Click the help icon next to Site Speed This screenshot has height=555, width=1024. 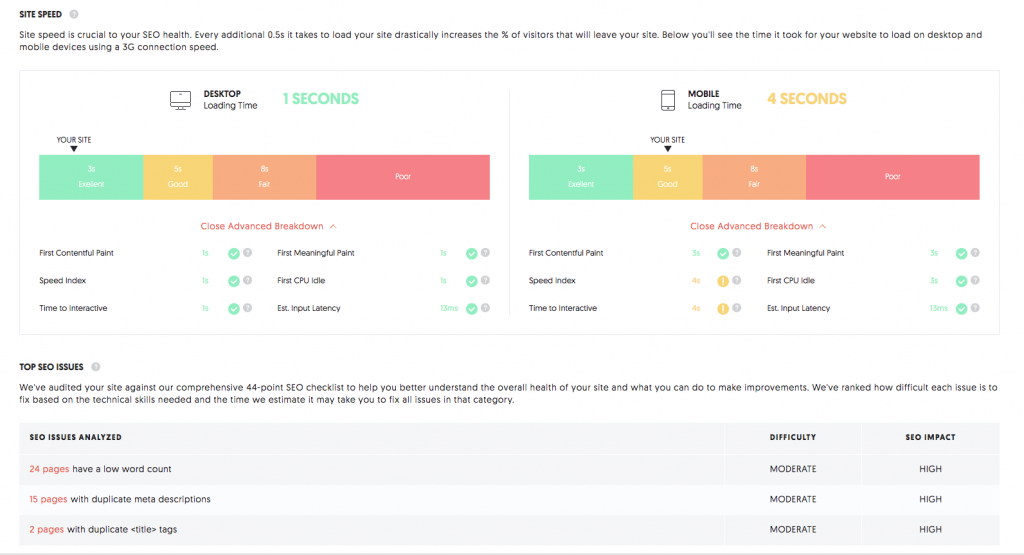click(x=74, y=14)
